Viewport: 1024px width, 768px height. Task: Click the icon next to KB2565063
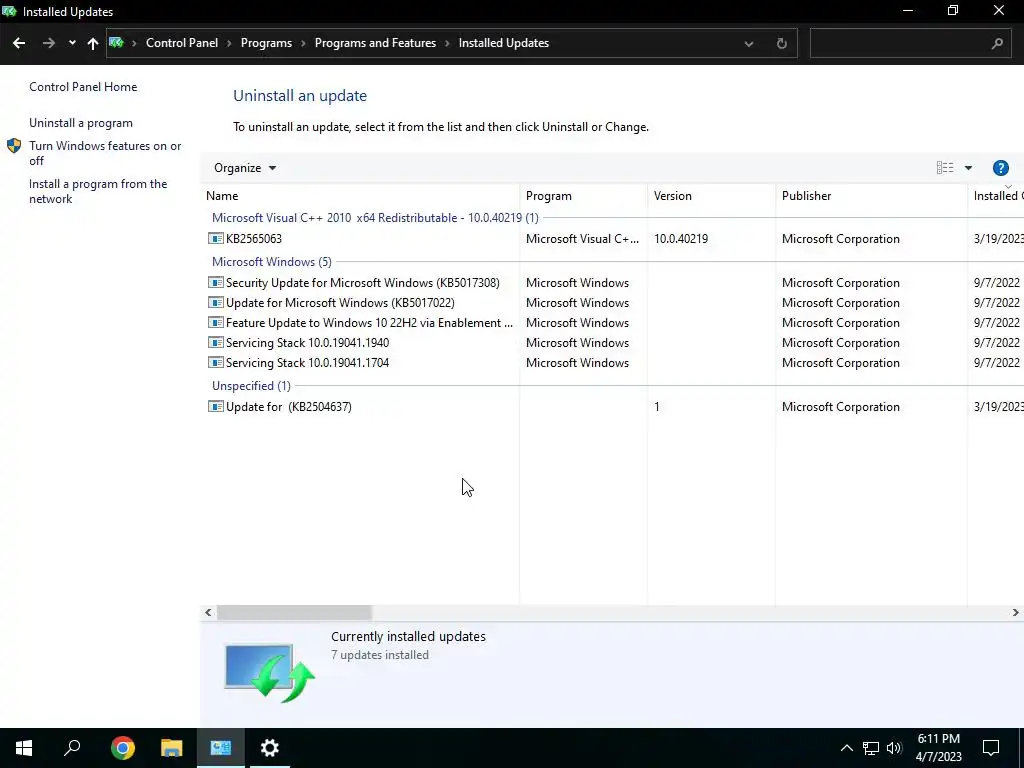(x=216, y=238)
